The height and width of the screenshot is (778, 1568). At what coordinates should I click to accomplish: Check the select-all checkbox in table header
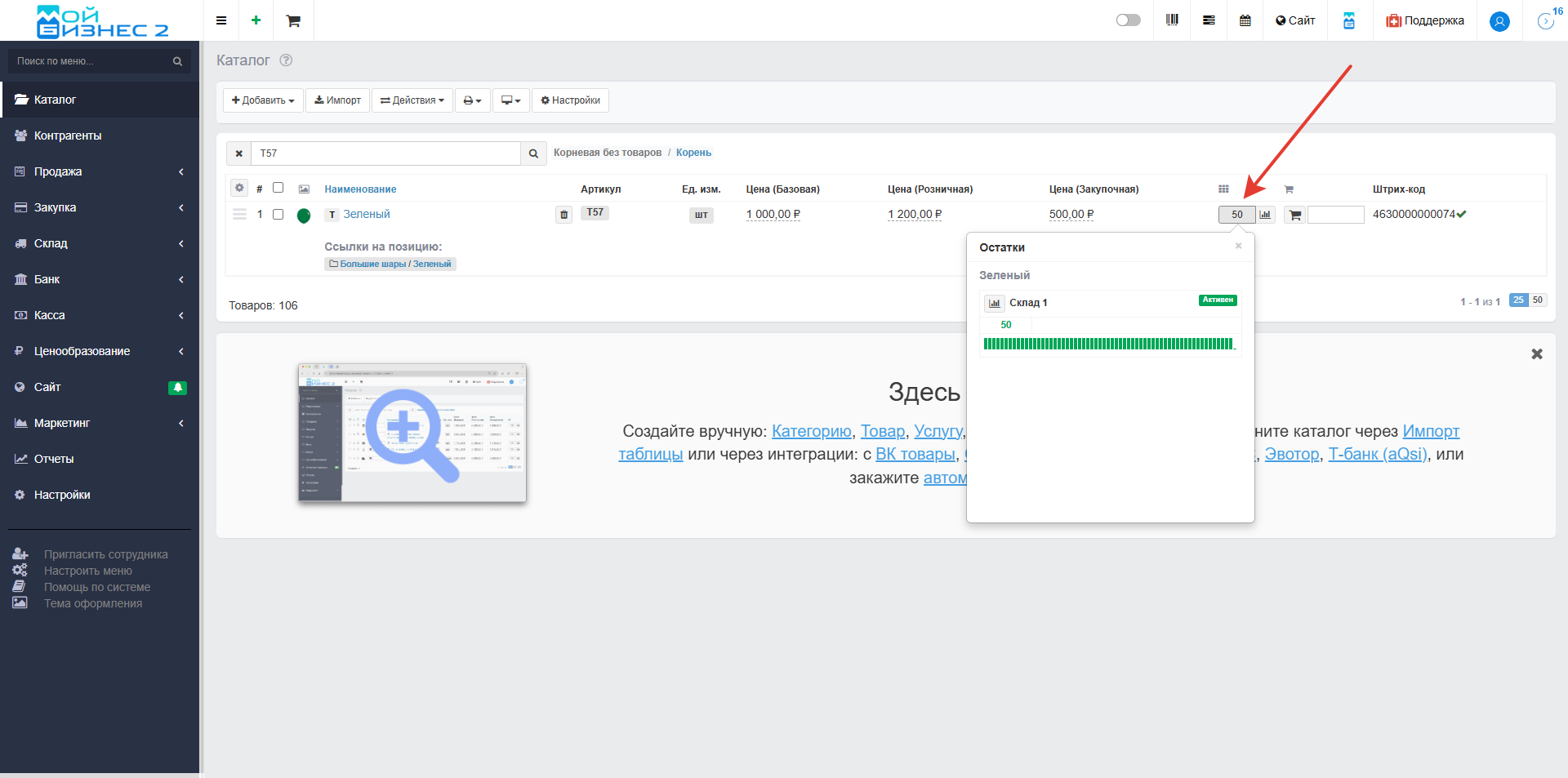pyautogui.click(x=278, y=188)
